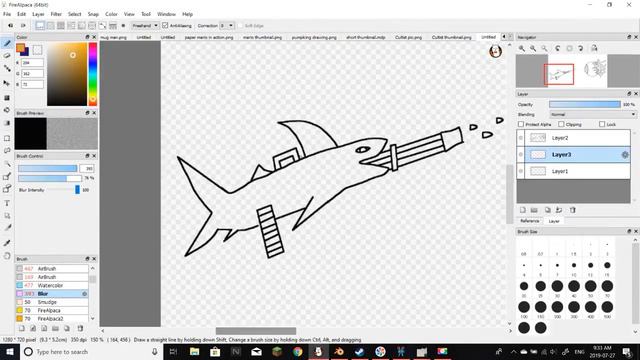Enable the layer Lock checkbox
Viewport: 640px width, 360px height.
coord(602,124)
